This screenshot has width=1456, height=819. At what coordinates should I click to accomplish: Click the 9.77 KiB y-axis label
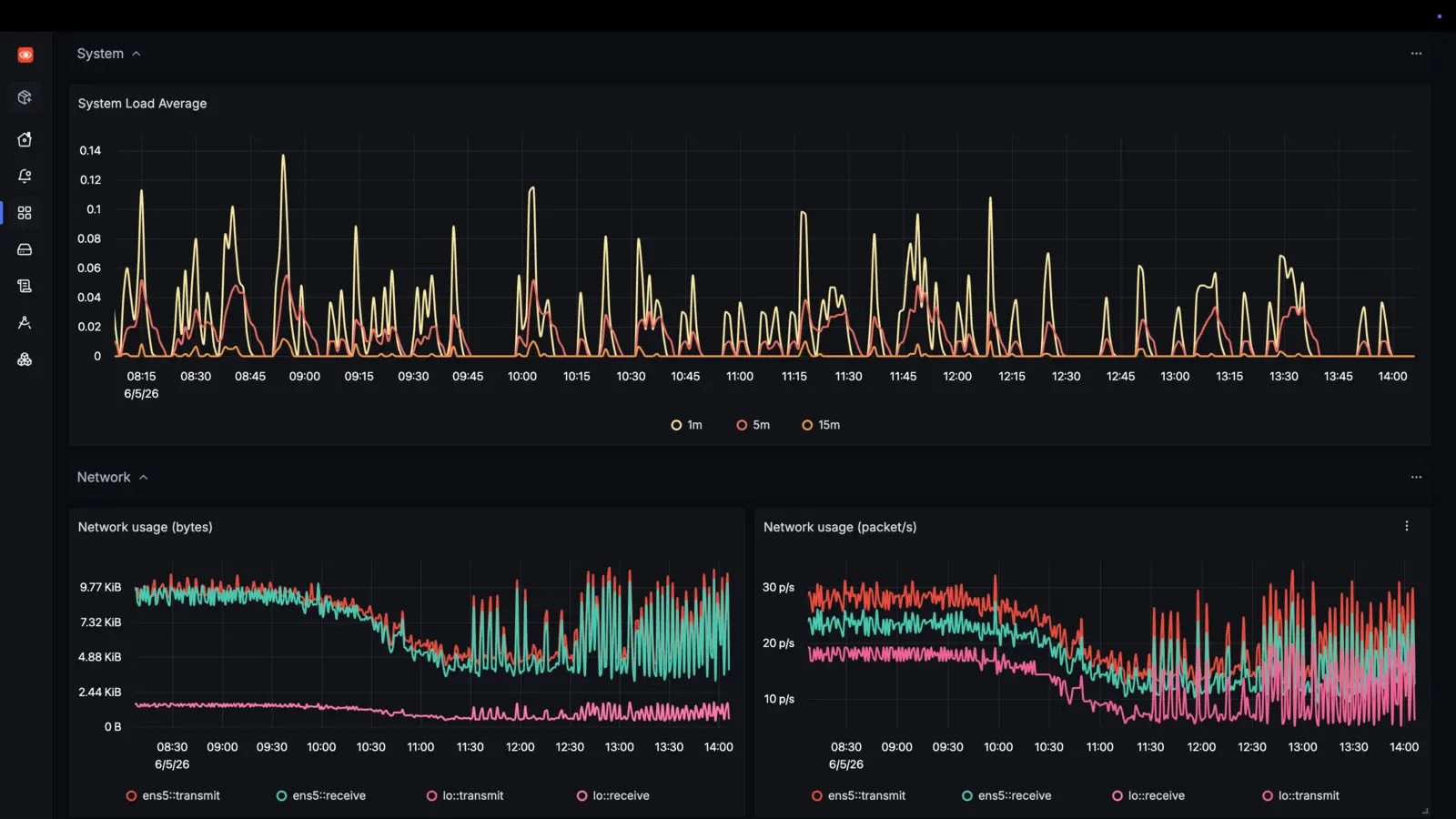coord(100,587)
